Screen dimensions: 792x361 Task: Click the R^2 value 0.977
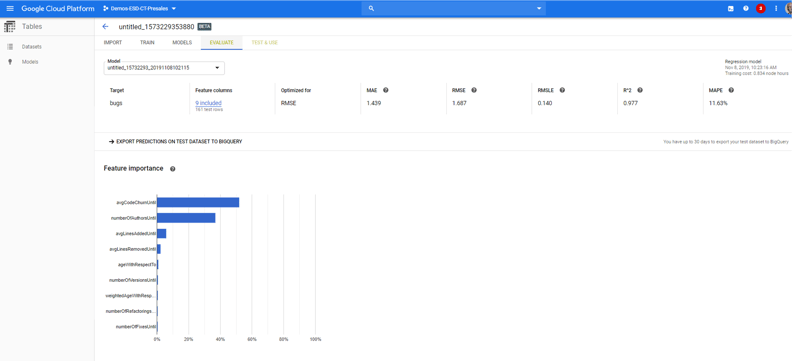click(x=630, y=103)
